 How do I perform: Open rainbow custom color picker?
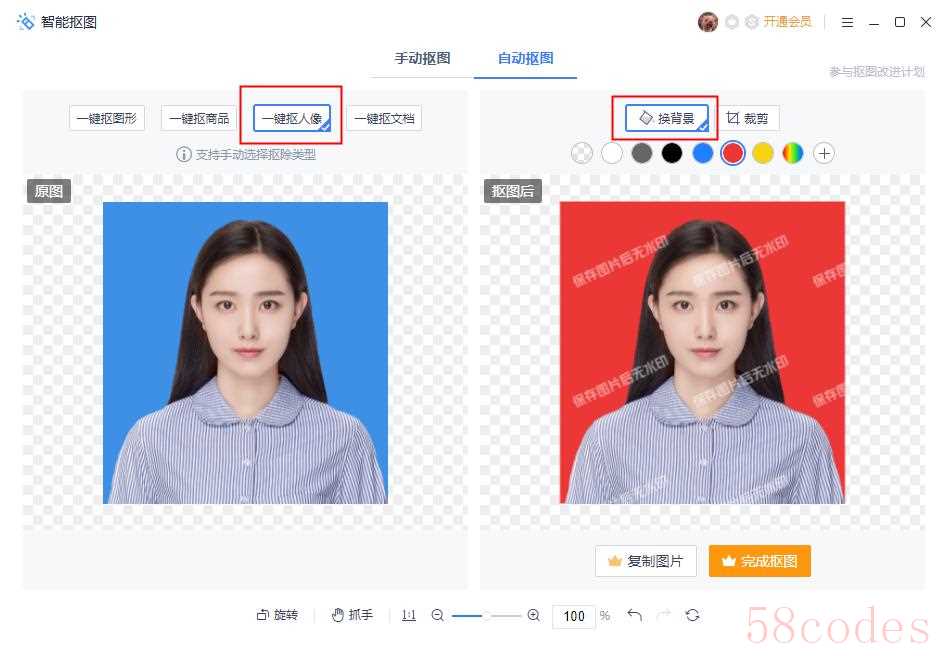coord(793,153)
